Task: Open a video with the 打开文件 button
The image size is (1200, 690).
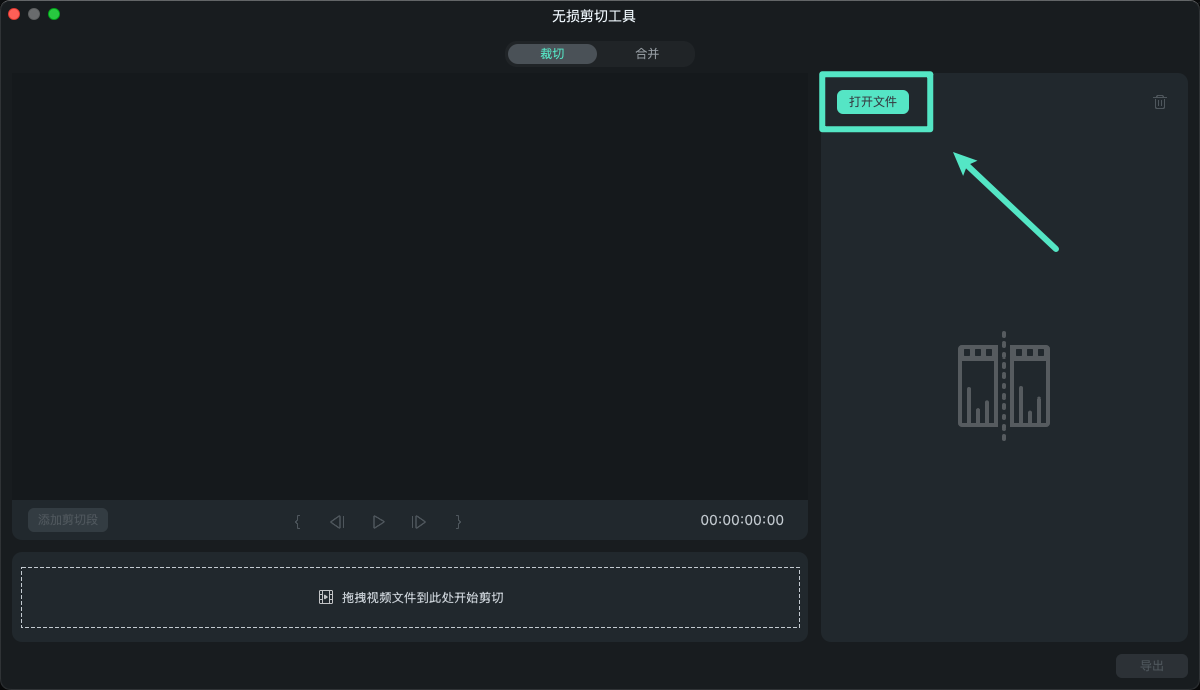Action: [x=874, y=101]
